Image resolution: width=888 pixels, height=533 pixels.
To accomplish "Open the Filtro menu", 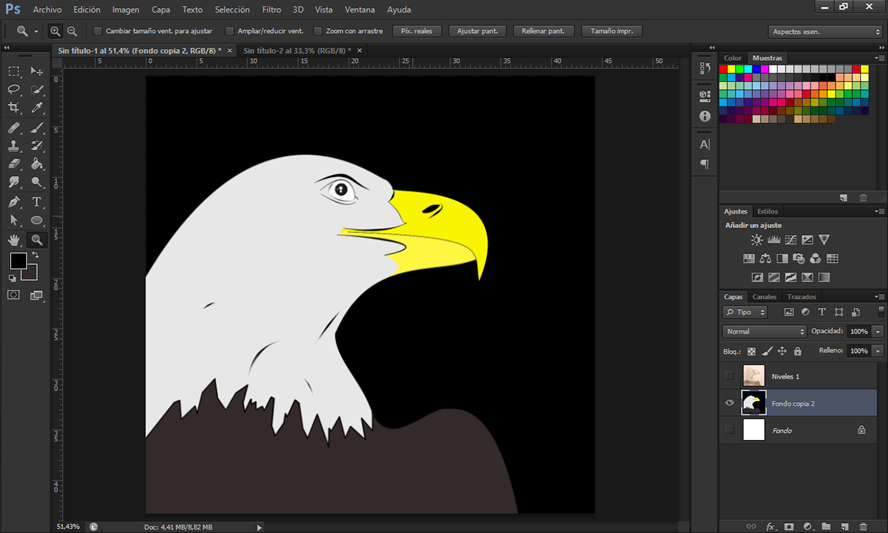I will (x=271, y=10).
